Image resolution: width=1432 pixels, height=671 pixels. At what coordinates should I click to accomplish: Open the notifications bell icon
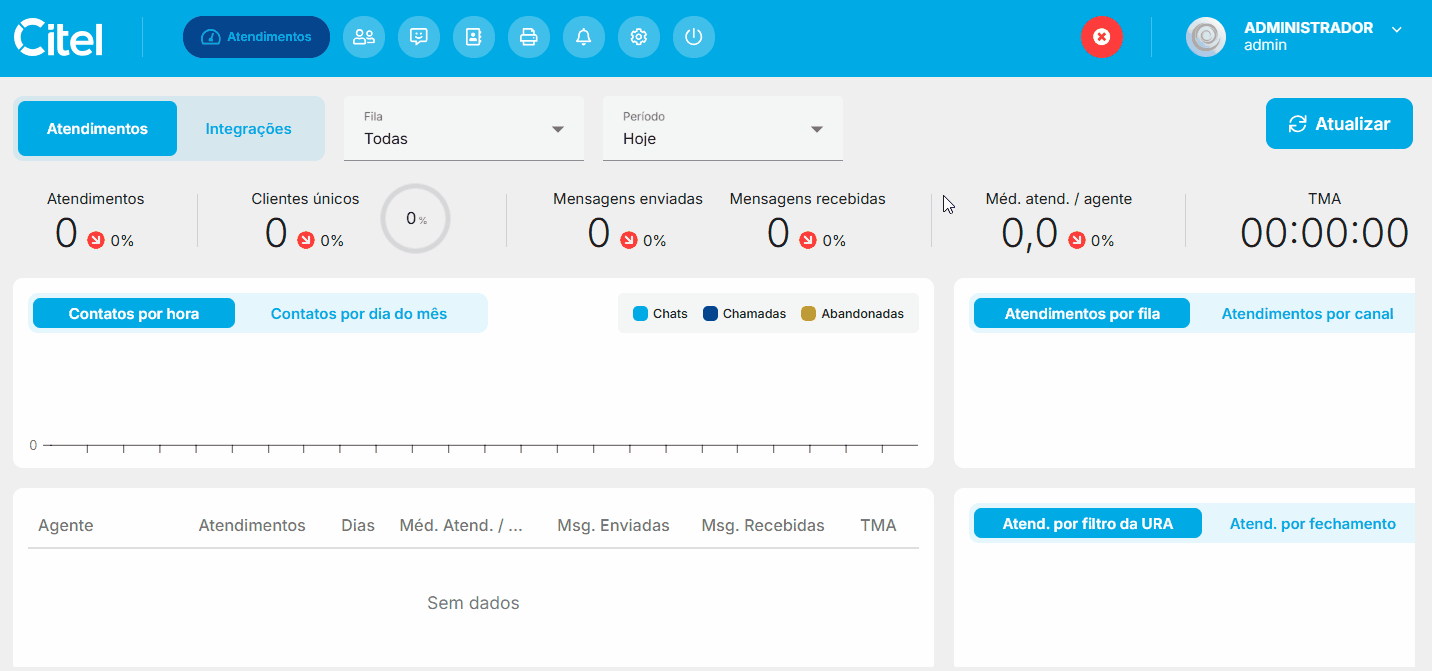[x=584, y=37]
